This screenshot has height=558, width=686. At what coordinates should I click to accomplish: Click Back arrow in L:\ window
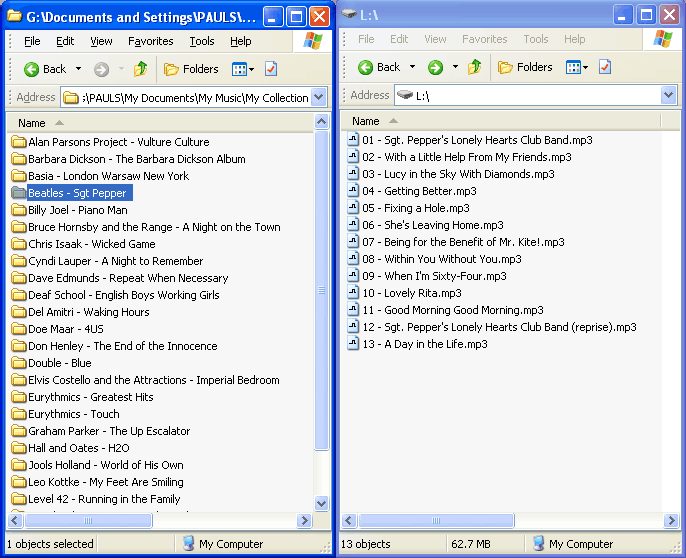[365, 67]
